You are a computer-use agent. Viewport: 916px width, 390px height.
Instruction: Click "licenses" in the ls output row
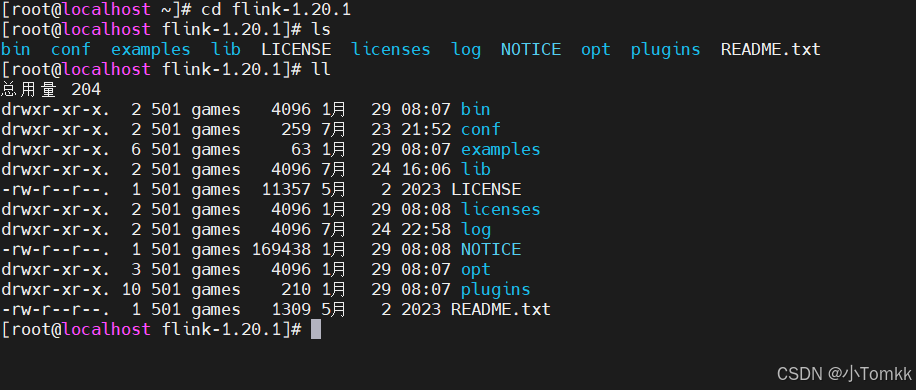[391, 50]
